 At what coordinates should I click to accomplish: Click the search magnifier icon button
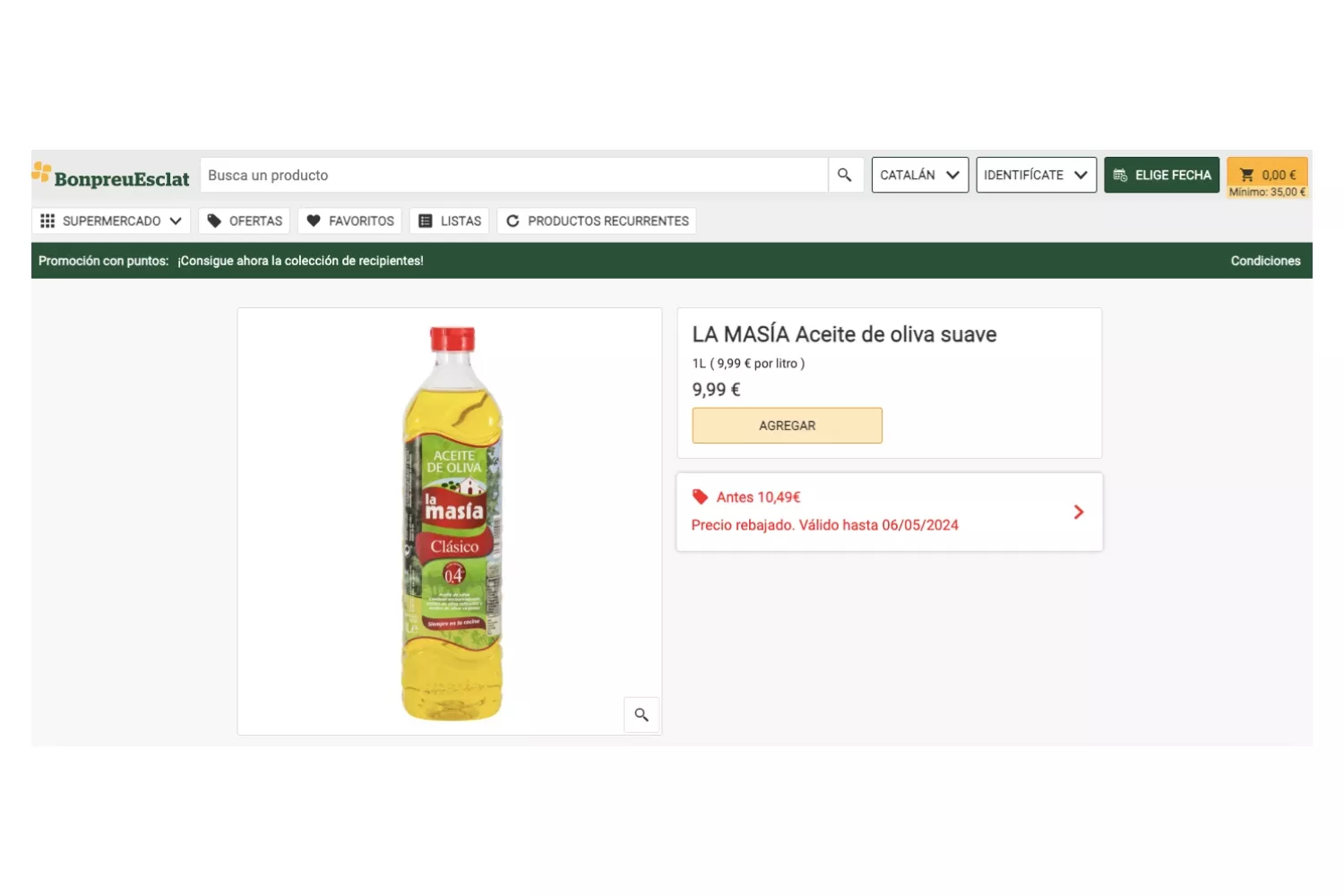coord(844,175)
